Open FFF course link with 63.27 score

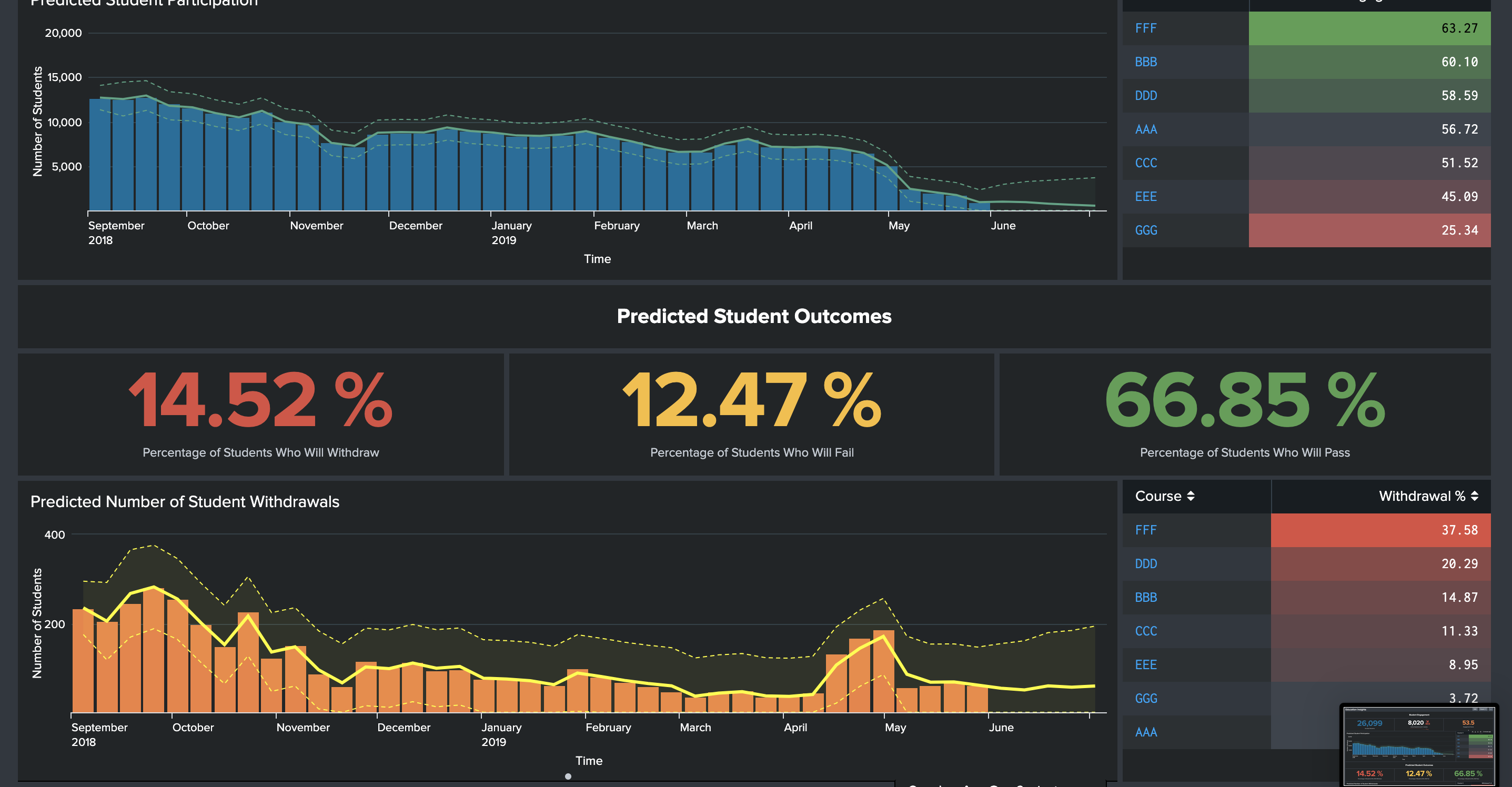[1145, 28]
